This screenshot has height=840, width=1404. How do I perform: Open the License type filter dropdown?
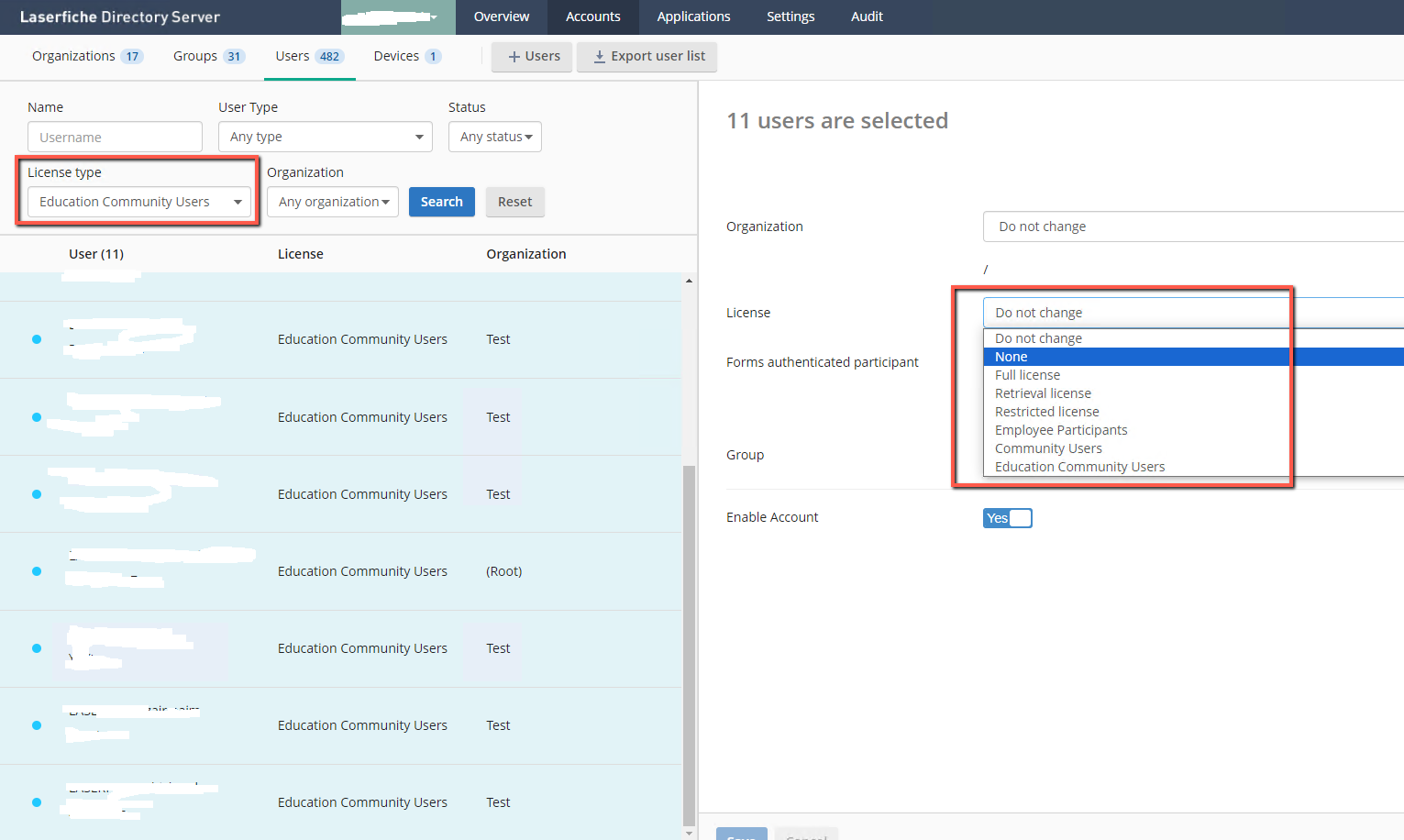tap(138, 202)
